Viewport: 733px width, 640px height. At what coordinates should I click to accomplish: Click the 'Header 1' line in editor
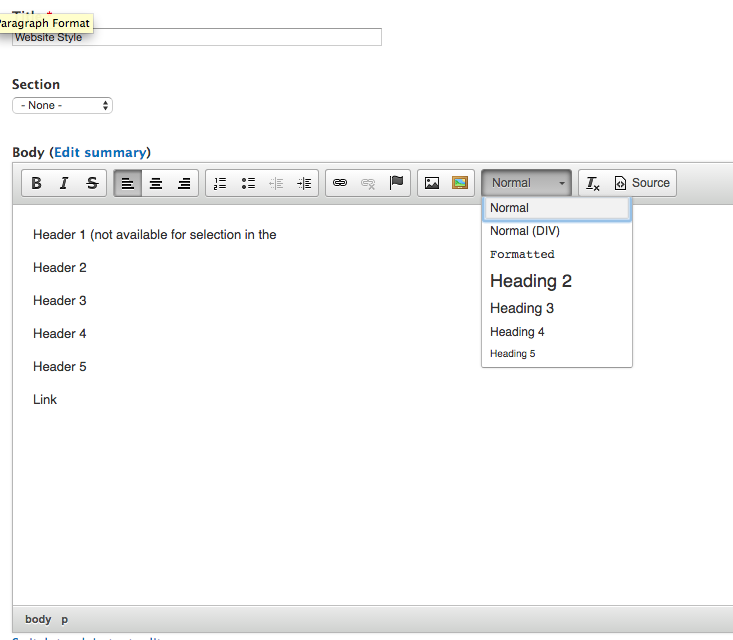pos(154,235)
